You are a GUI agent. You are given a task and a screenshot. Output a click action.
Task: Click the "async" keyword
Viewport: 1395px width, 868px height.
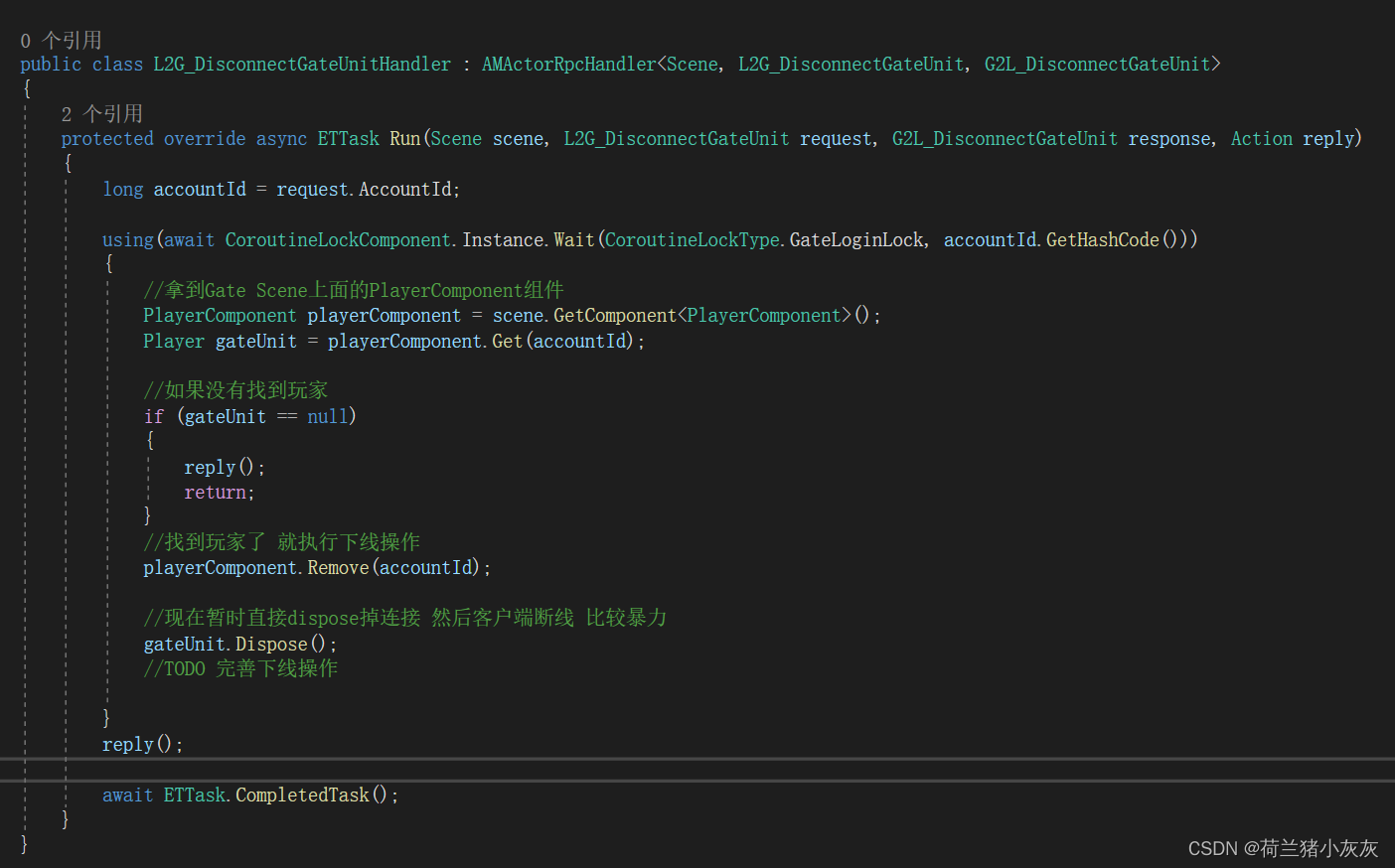pyautogui.click(x=281, y=139)
